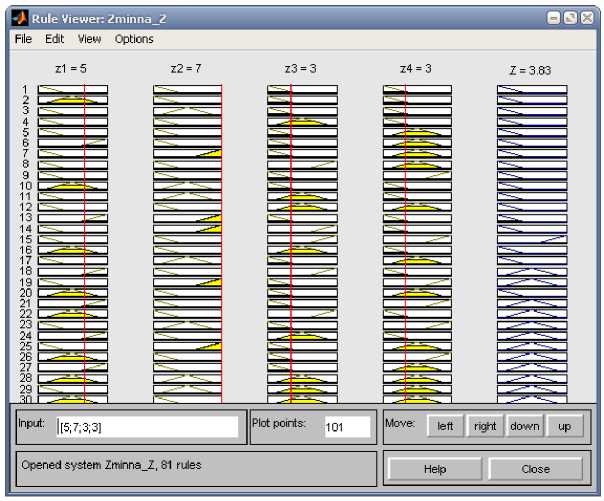Select rule 7 plot in z2 column

tap(187, 153)
